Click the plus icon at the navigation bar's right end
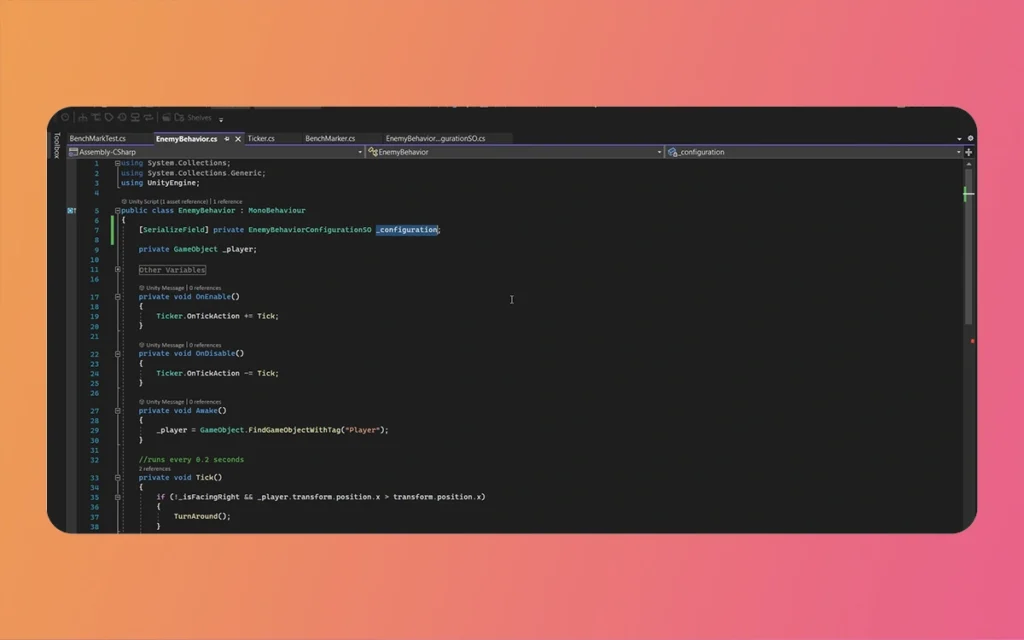Screen dimensions: 1024x640 pos(967,152)
